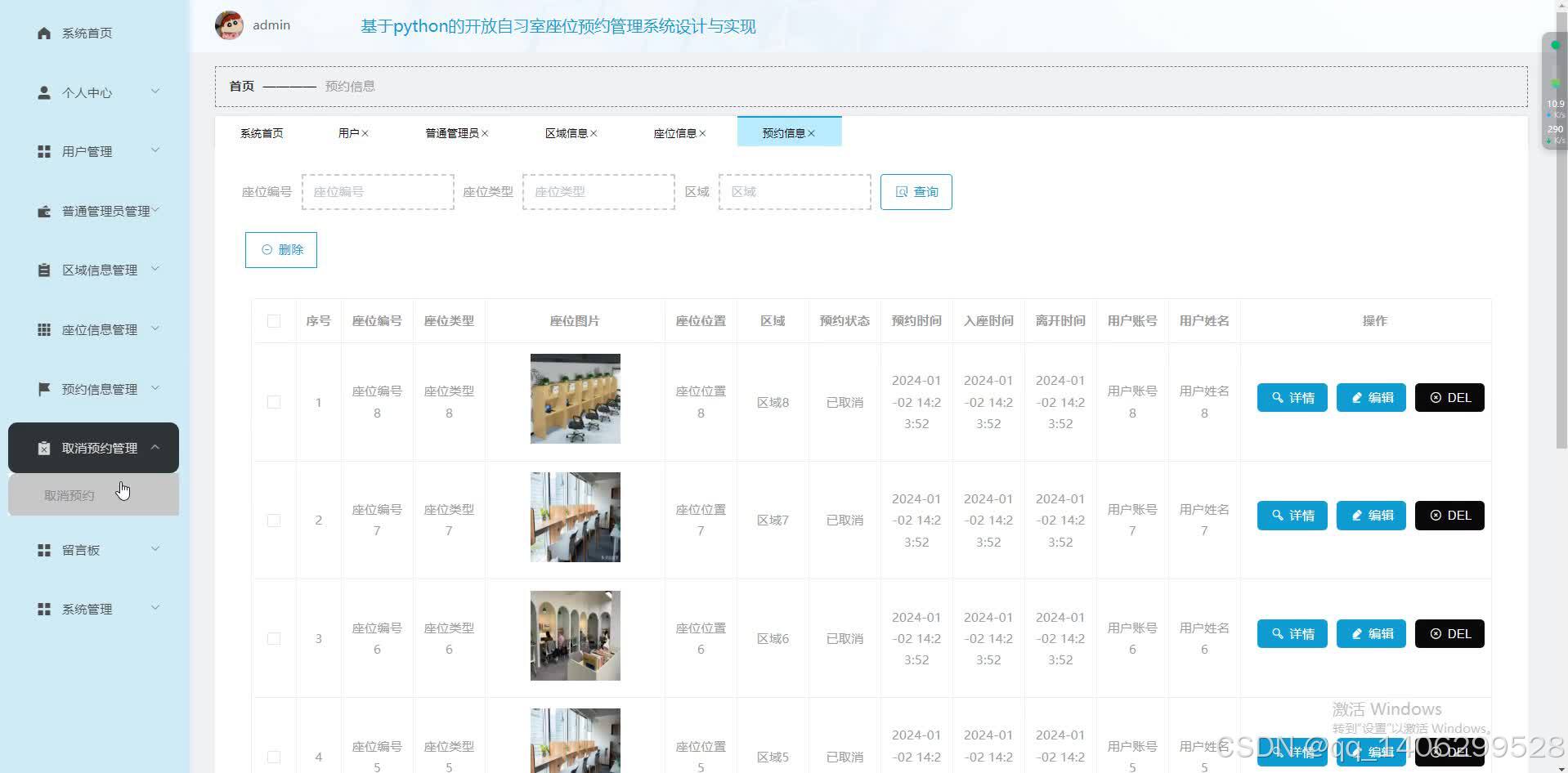Check the row 3 checkbox
The width and height of the screenshot is (1568, 773).
(274, 639)
